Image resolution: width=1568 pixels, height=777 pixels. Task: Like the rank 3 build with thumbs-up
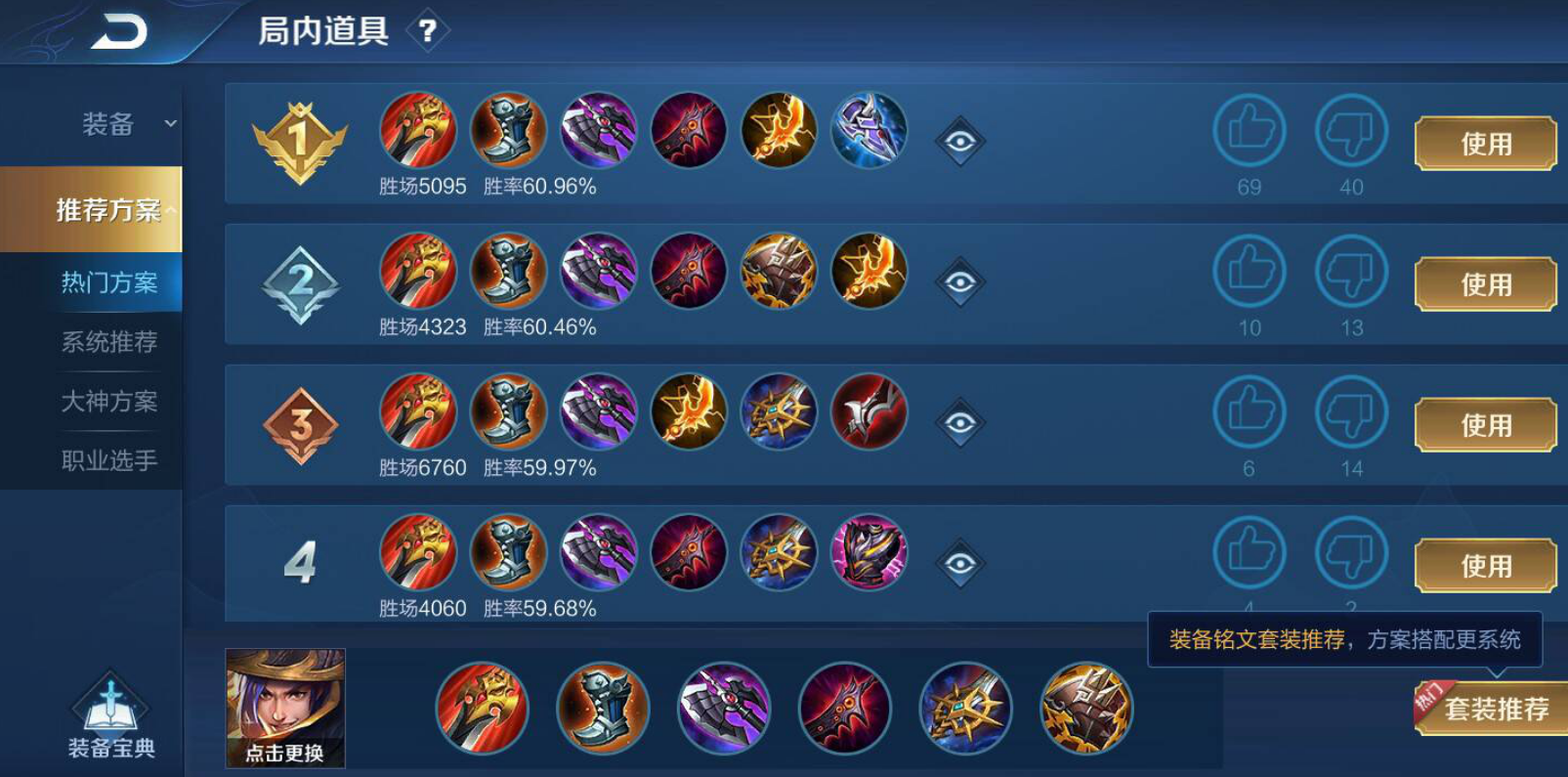(x=1250, y=412)
